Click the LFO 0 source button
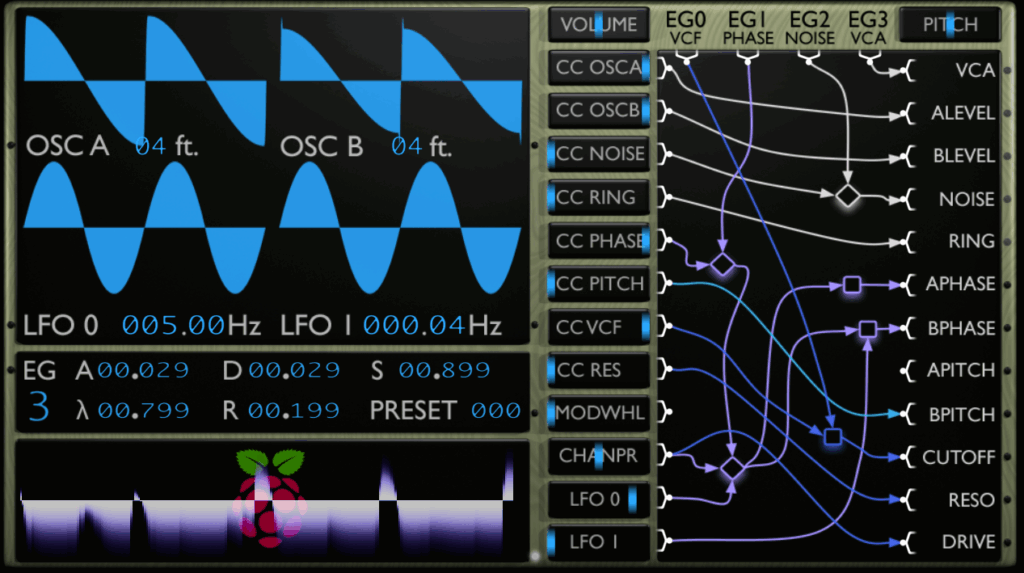Image resolution: width=1024 pixels, height=573 pixels. pyautogui.click(x=599, y=499)
